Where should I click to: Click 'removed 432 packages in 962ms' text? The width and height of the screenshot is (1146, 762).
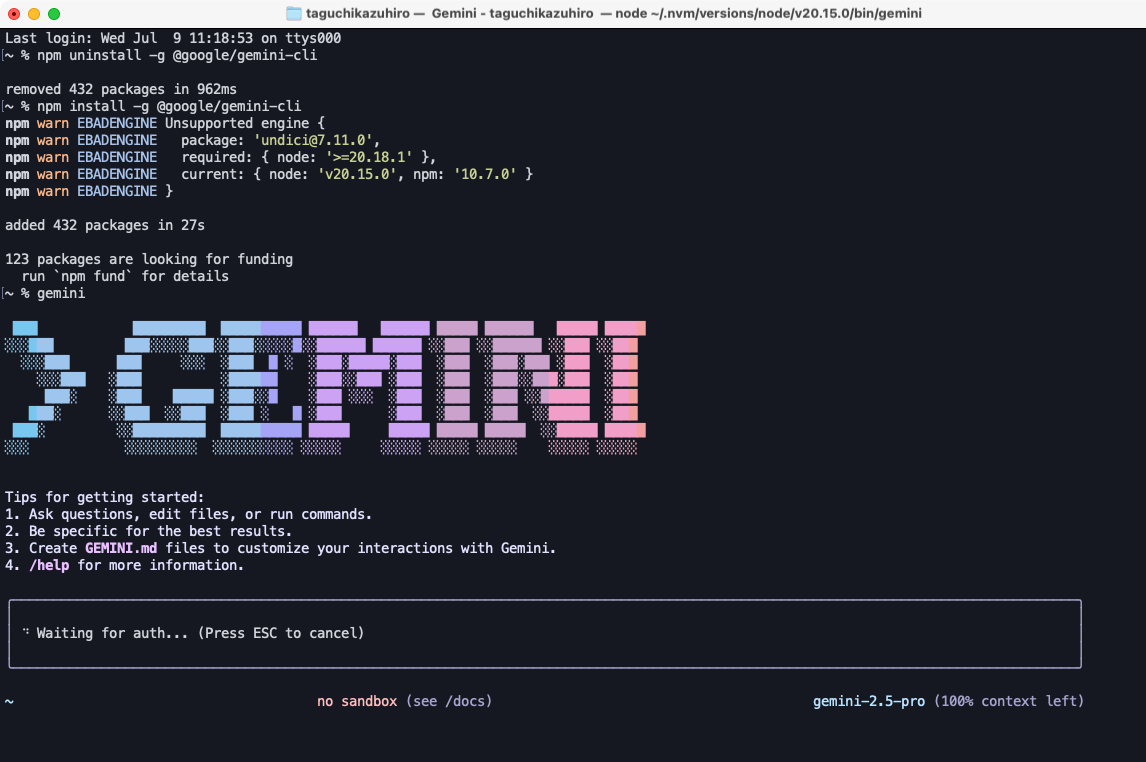click(x=121, y=89)
